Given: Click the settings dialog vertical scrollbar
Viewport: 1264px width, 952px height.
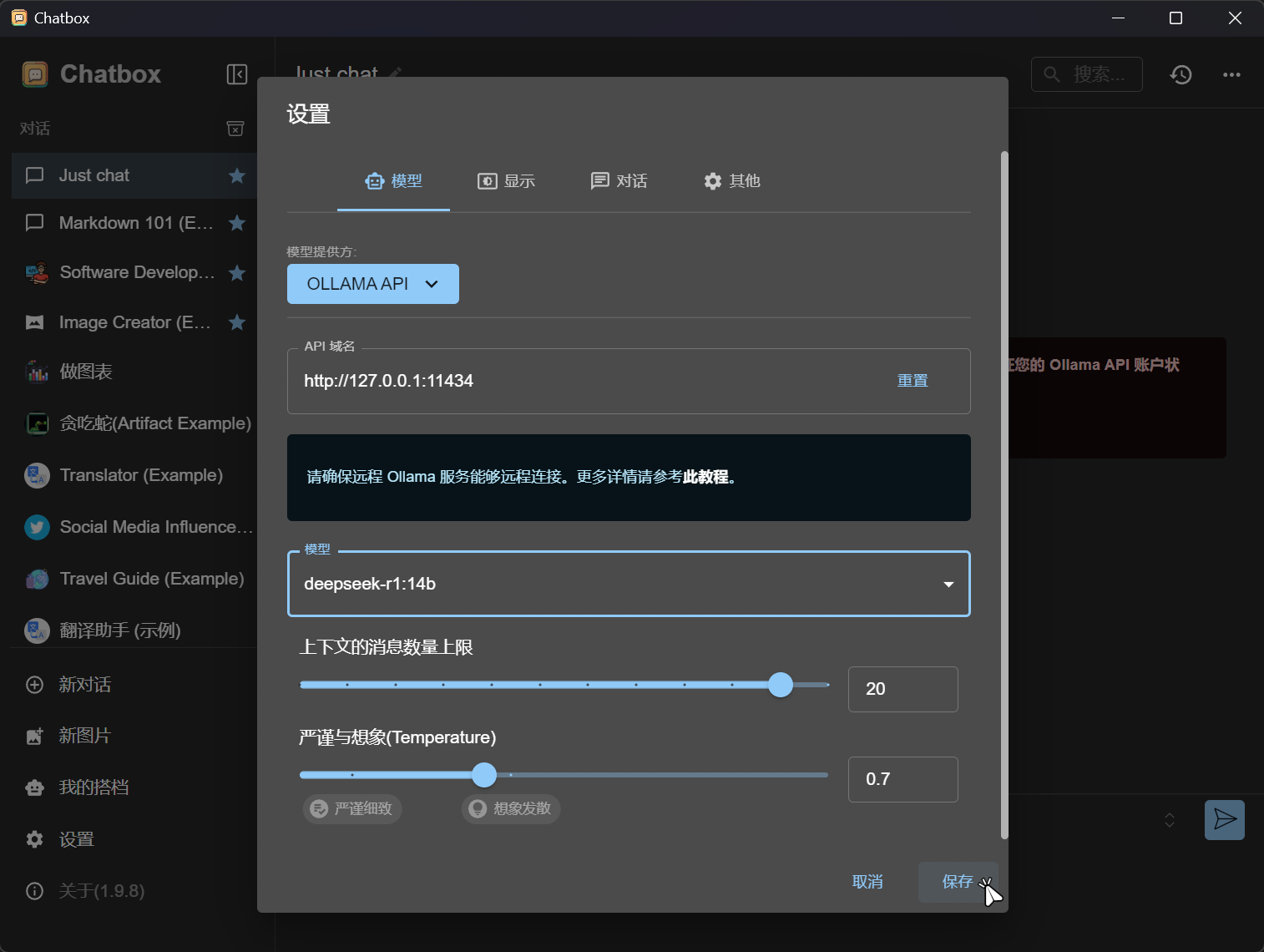Looking at the screenshot, I should (1004, 495).
